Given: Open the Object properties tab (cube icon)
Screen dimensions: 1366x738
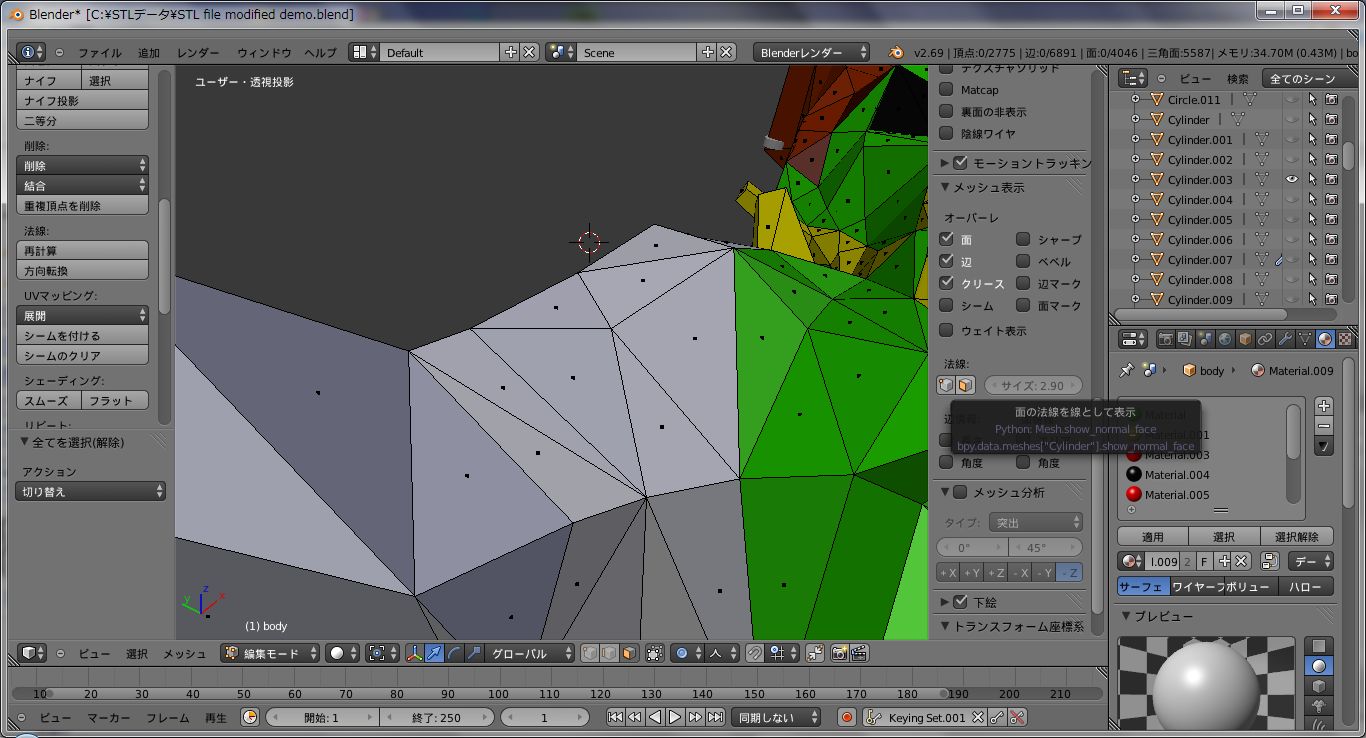Looking at the screenshot, I should (1245, 338).
